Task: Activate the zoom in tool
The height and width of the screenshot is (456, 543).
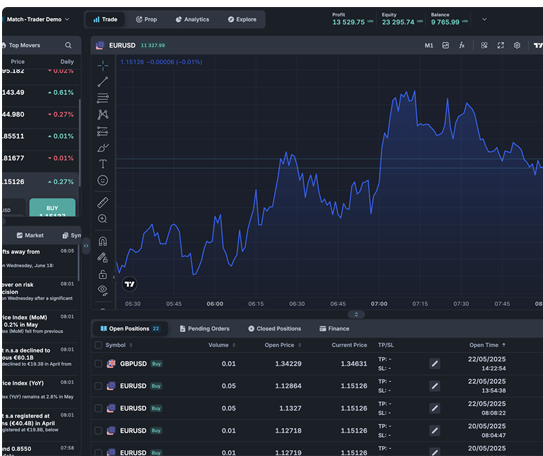Action: click(x=103, y=219)
